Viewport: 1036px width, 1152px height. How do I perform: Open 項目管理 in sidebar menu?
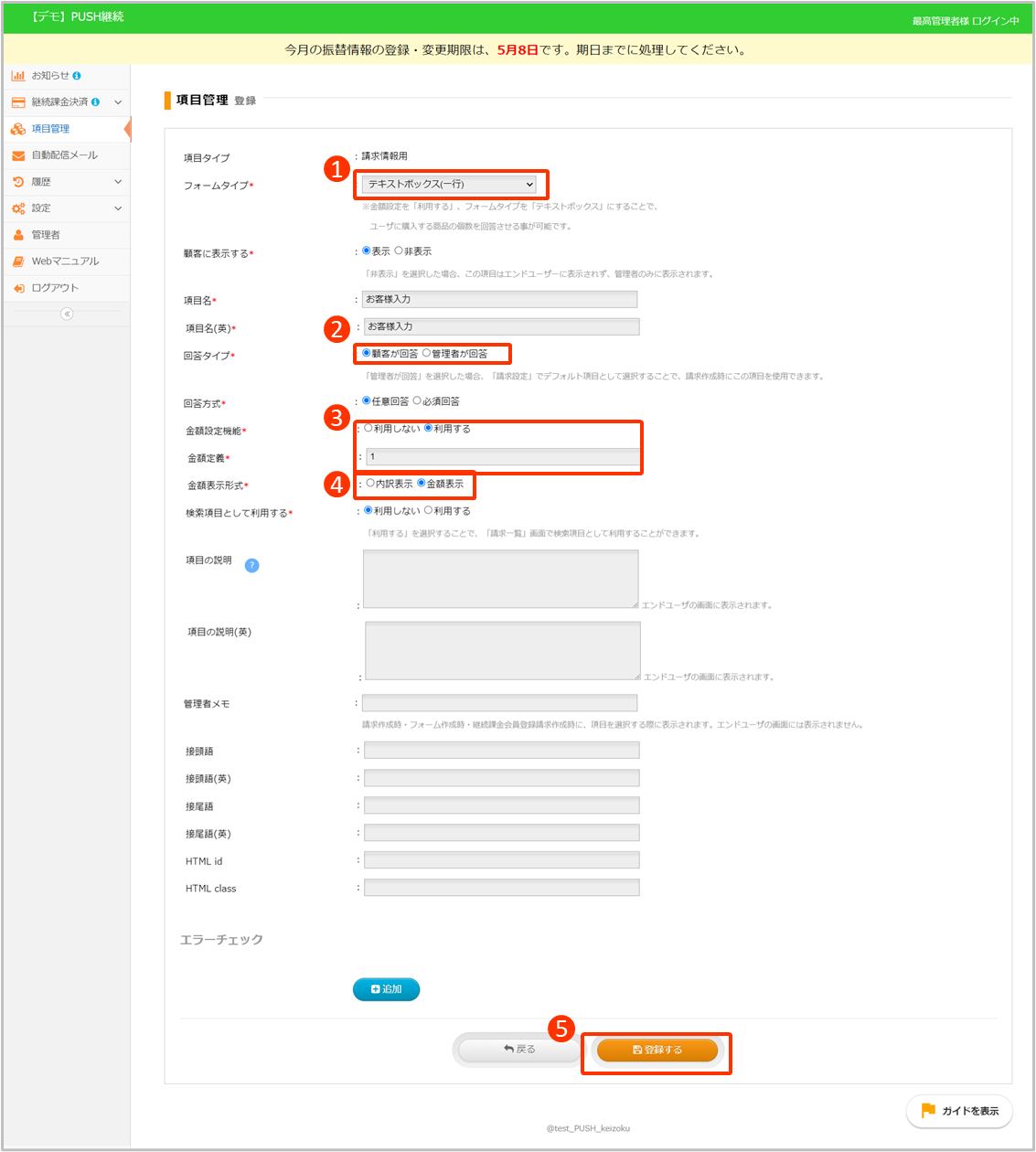(x=50, y=129)
